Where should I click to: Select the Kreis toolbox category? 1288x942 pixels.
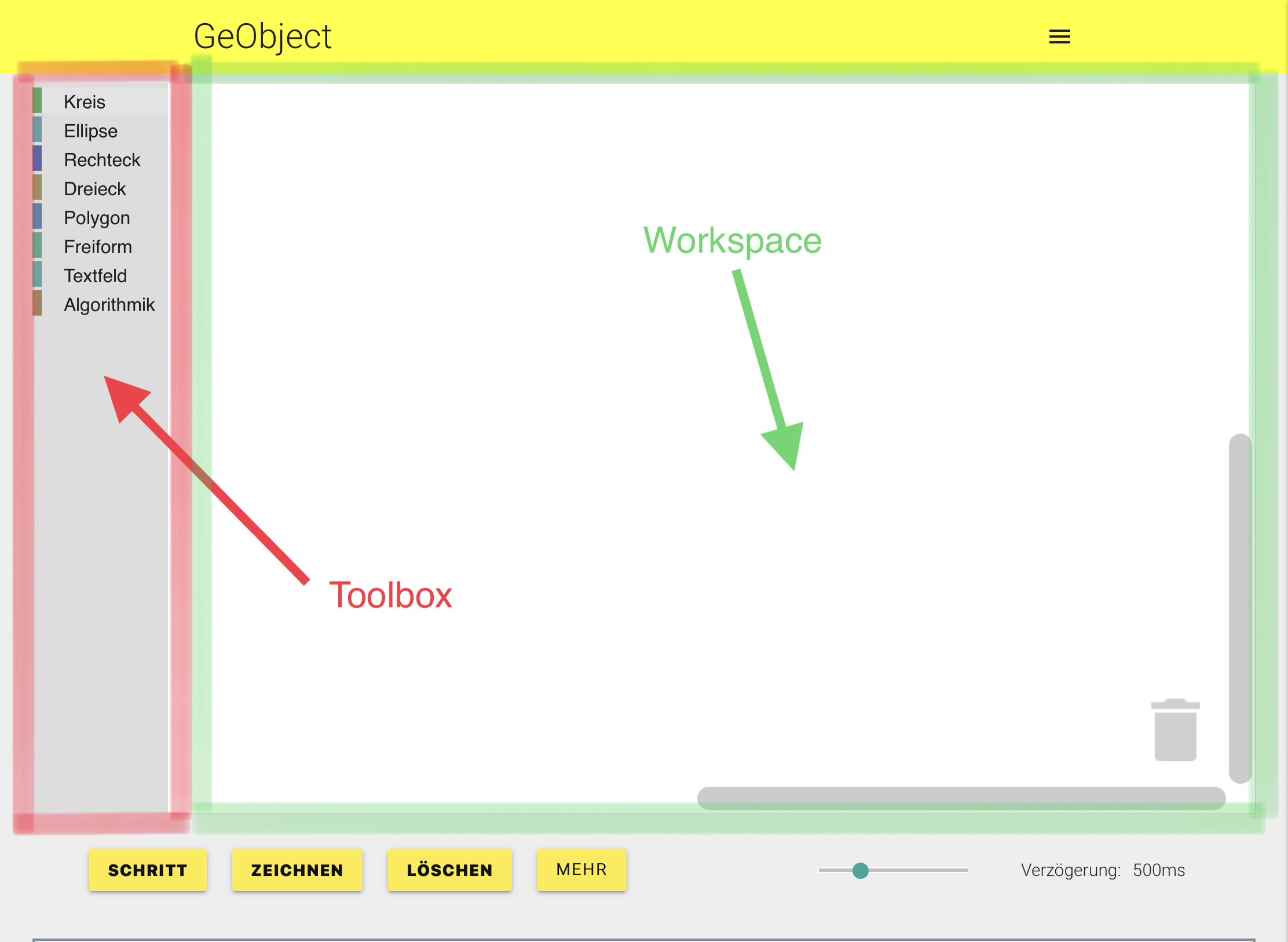tap(101, 101)
